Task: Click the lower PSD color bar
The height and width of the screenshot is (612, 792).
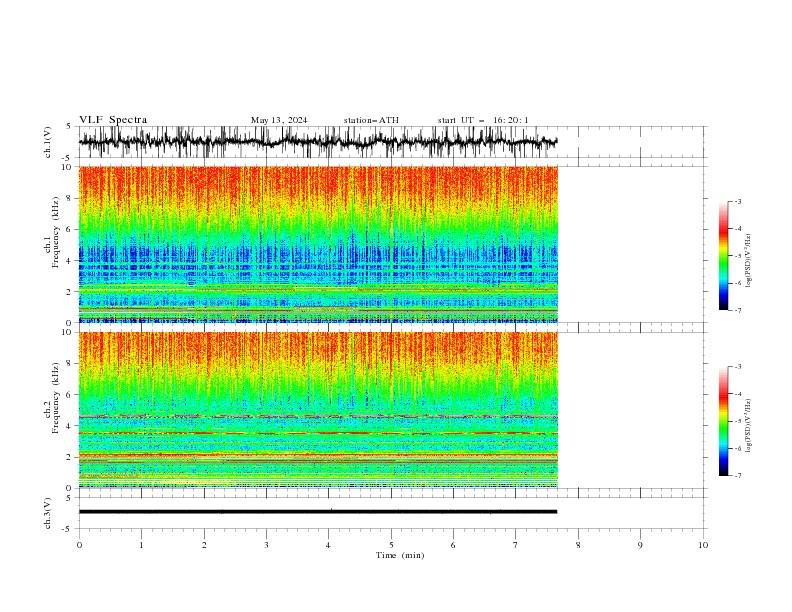Action: [x=723, y=421]
